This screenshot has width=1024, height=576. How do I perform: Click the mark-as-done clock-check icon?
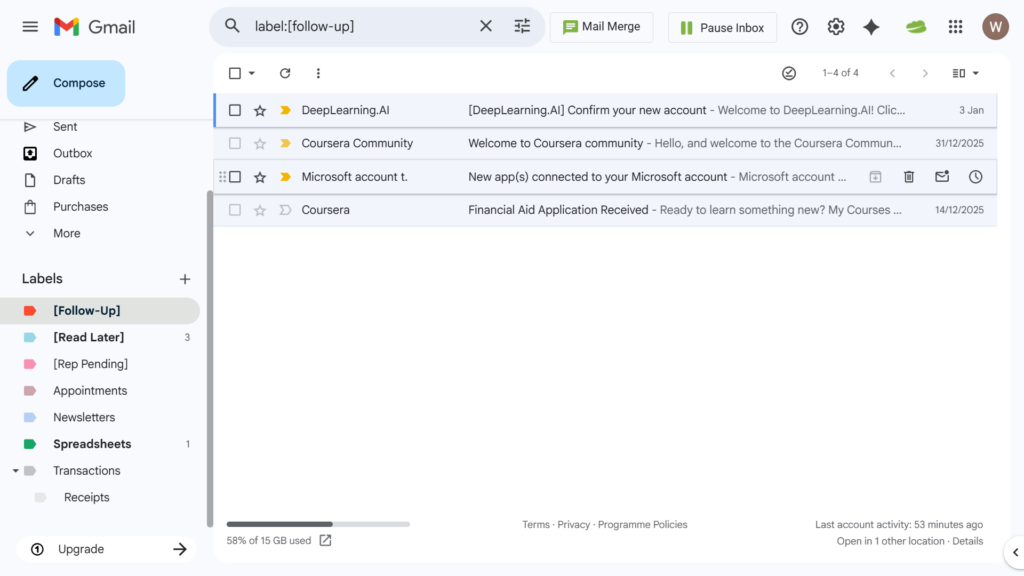click(x=789, y=73)
